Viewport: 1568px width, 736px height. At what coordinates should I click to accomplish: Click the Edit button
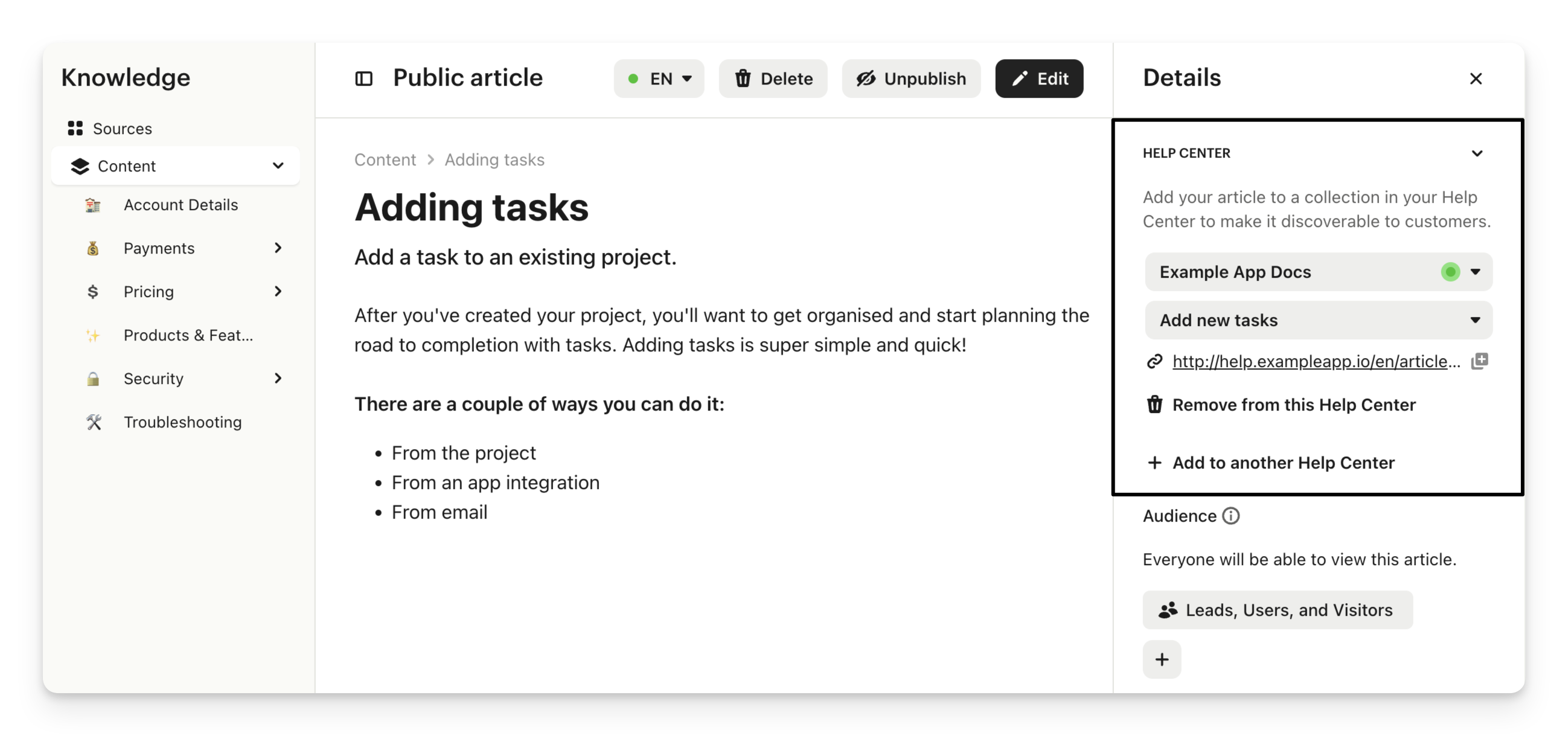coord(1038,78)
